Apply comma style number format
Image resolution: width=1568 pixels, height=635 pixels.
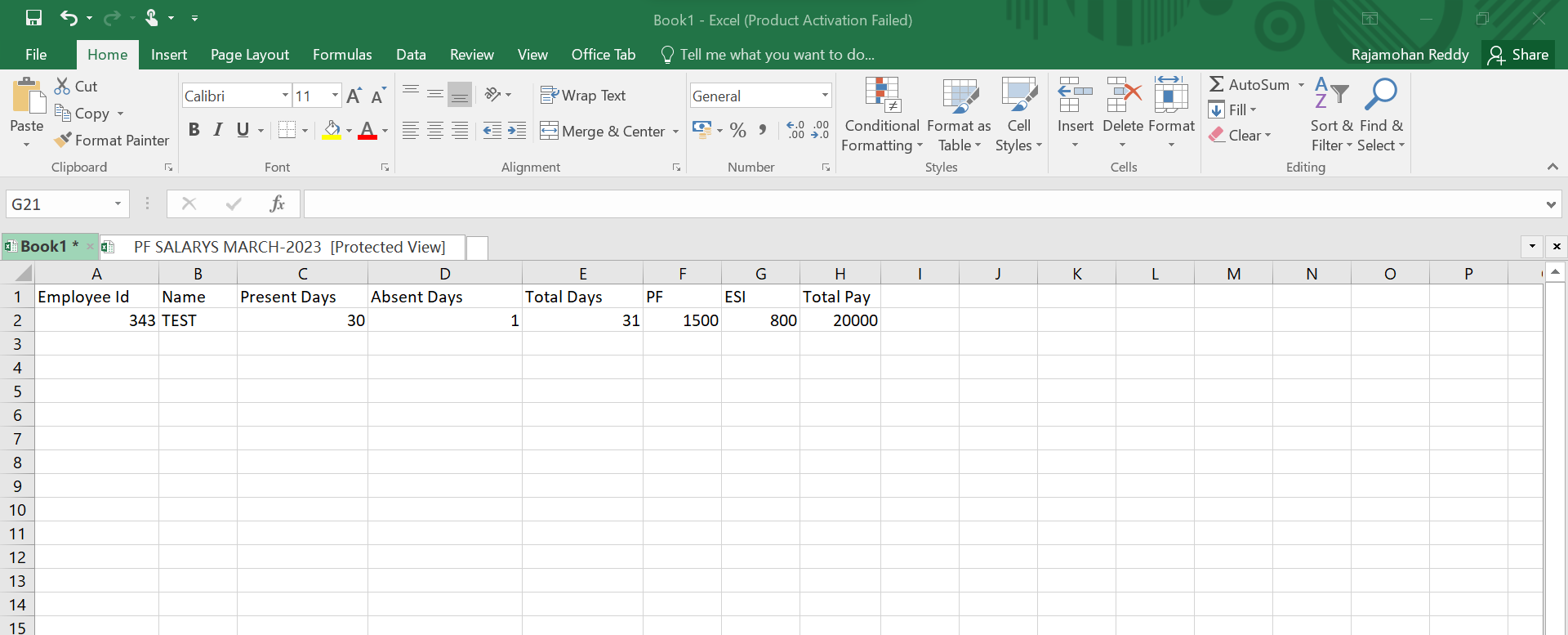click(x=762, y=130)
